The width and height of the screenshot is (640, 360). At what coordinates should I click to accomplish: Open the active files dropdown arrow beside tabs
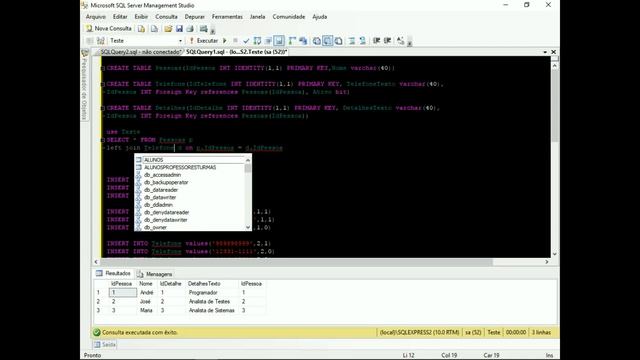coord(545,52)
